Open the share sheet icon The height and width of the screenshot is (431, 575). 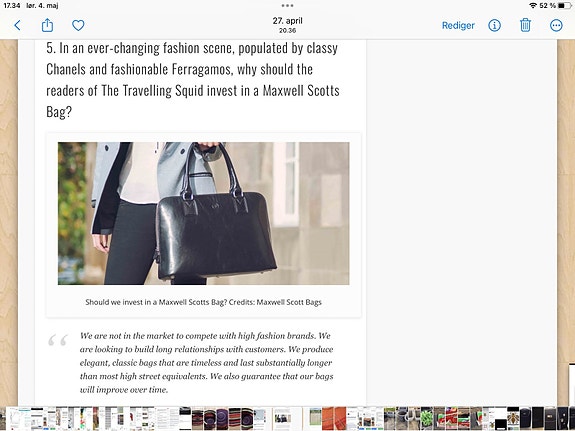[47, 25]
